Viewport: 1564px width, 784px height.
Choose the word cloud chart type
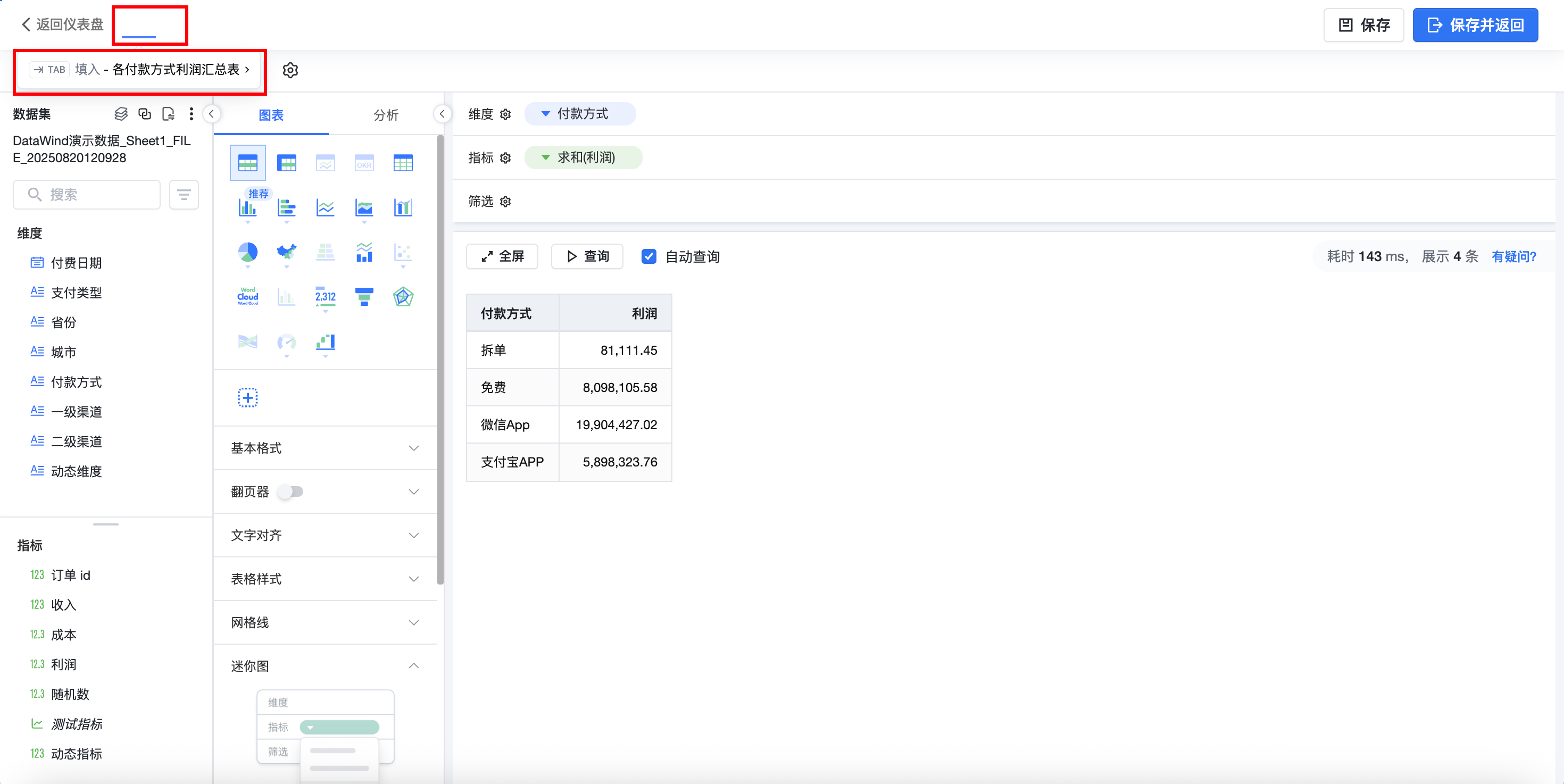click(x=247, y=297)
